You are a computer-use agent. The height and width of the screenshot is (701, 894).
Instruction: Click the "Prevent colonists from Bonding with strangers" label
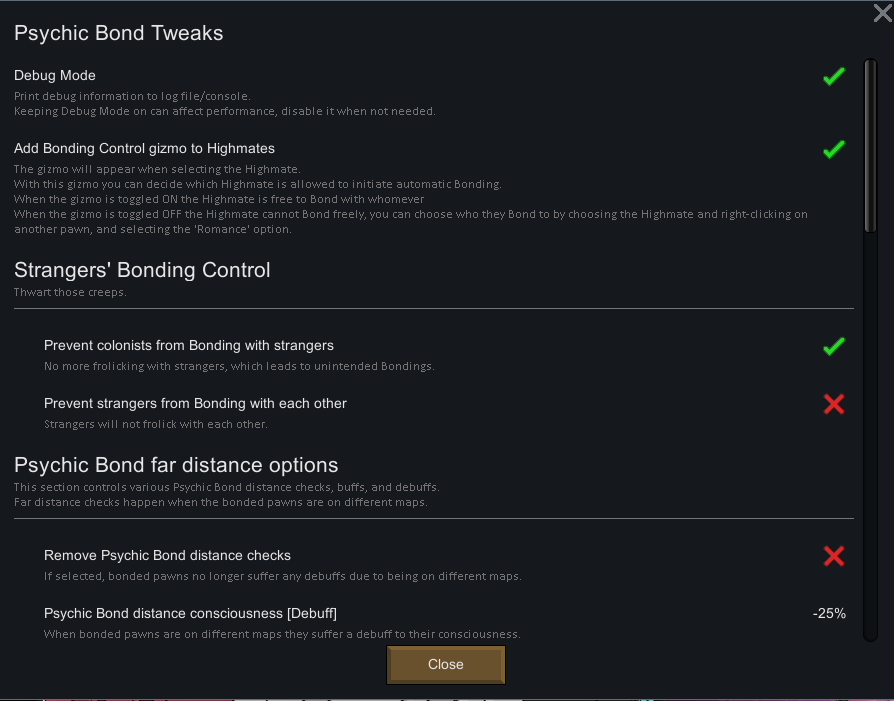pyautogui.click(x=189, y=346)
